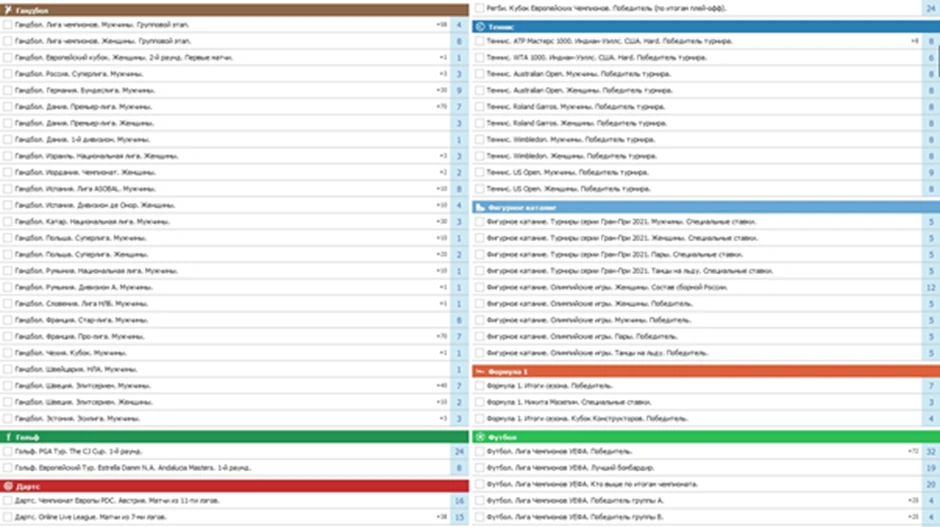Open Гандбол Лига чемпионов Женщины Групповой этап
The image size is (940, 527).
[x=103, y=41]
